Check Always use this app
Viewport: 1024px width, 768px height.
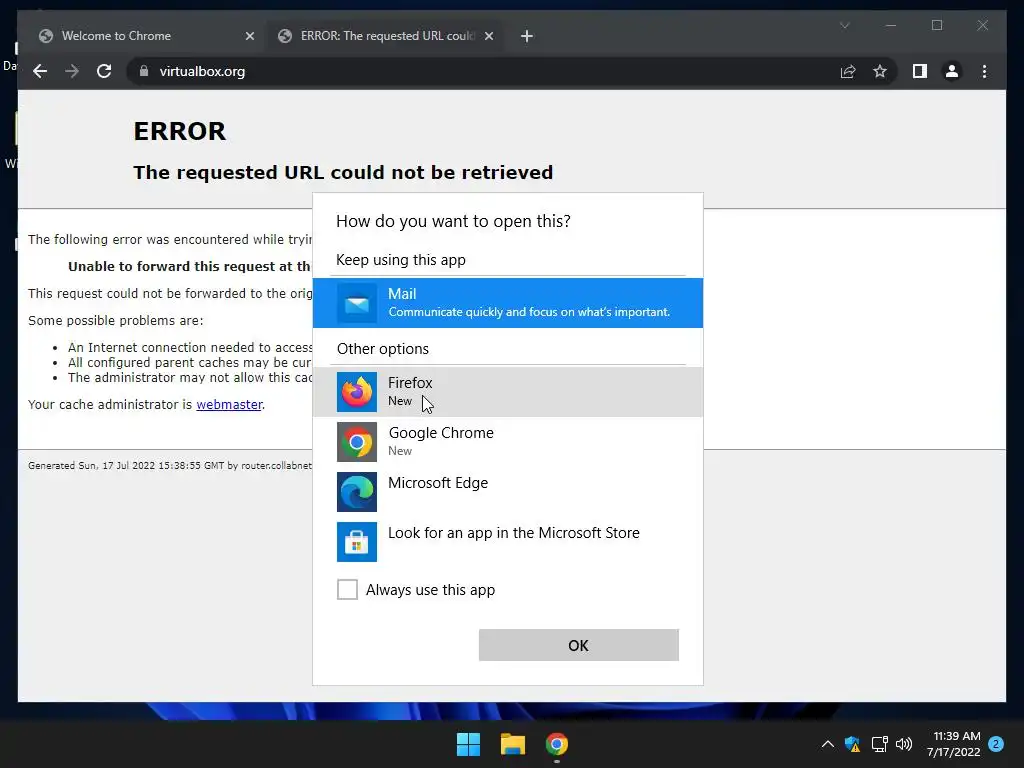pyautogui.click(x=347, y=589)
